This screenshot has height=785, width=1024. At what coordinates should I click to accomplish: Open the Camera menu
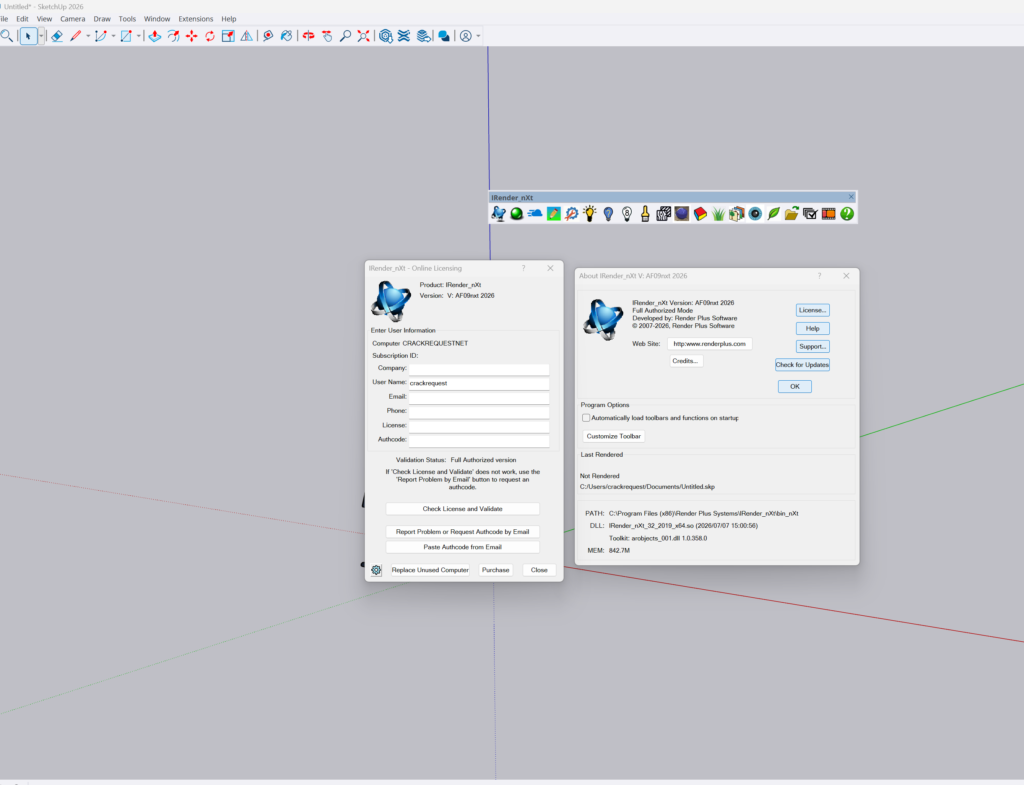tap(72, 19)
